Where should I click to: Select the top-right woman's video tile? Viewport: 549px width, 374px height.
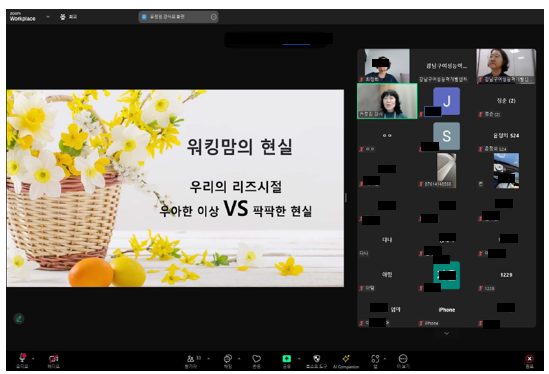506,66
